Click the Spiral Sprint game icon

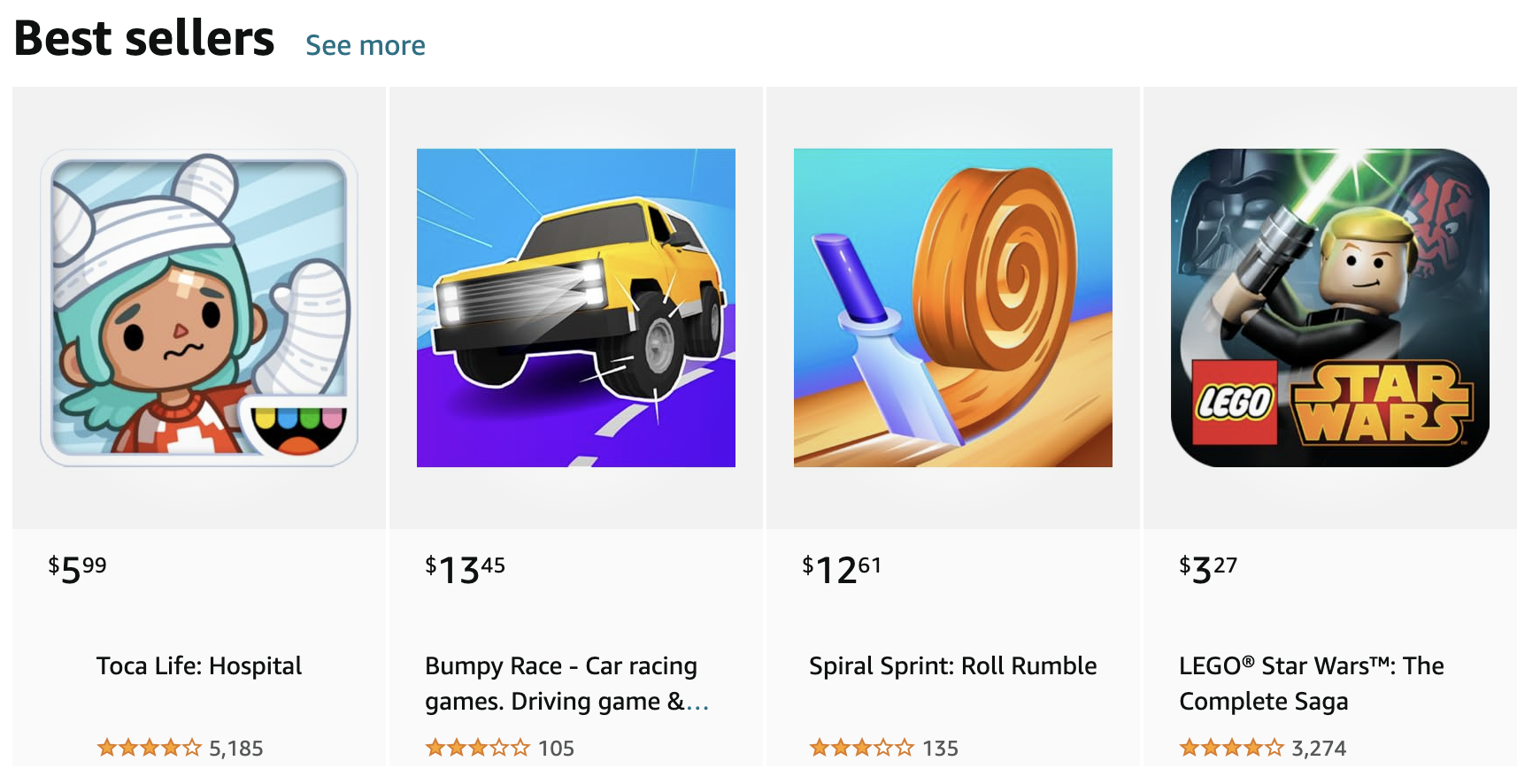(x=952, y=307)
